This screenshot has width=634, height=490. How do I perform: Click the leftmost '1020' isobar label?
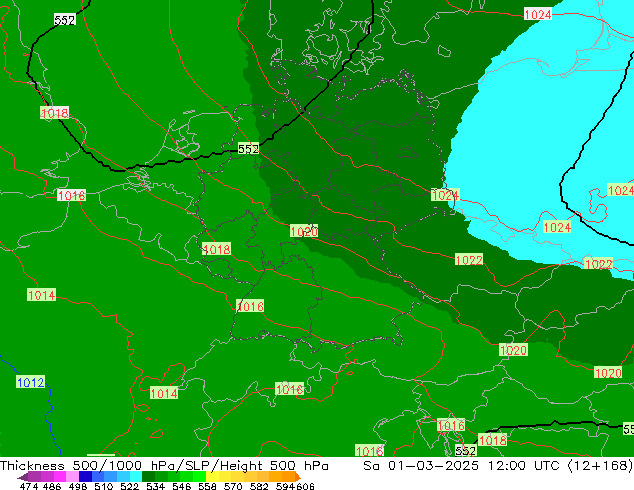click(304, 231)
